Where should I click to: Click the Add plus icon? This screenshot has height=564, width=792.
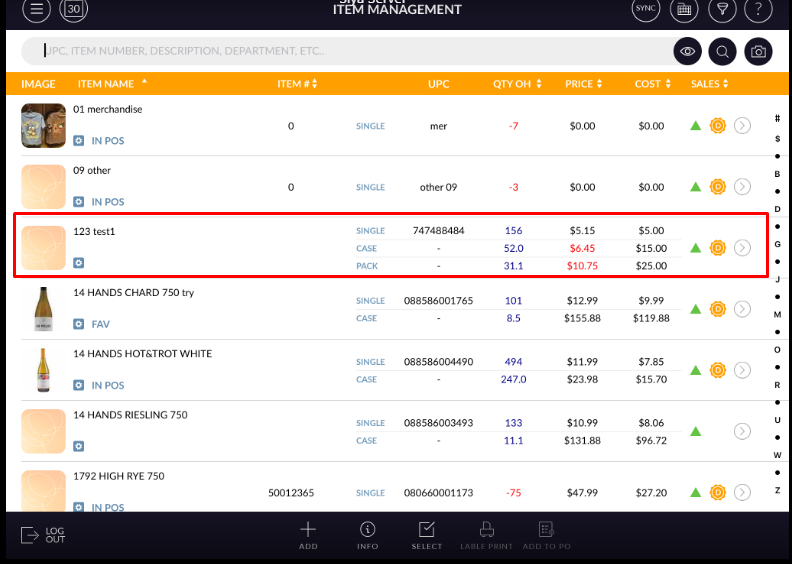(x=308, y=533)
